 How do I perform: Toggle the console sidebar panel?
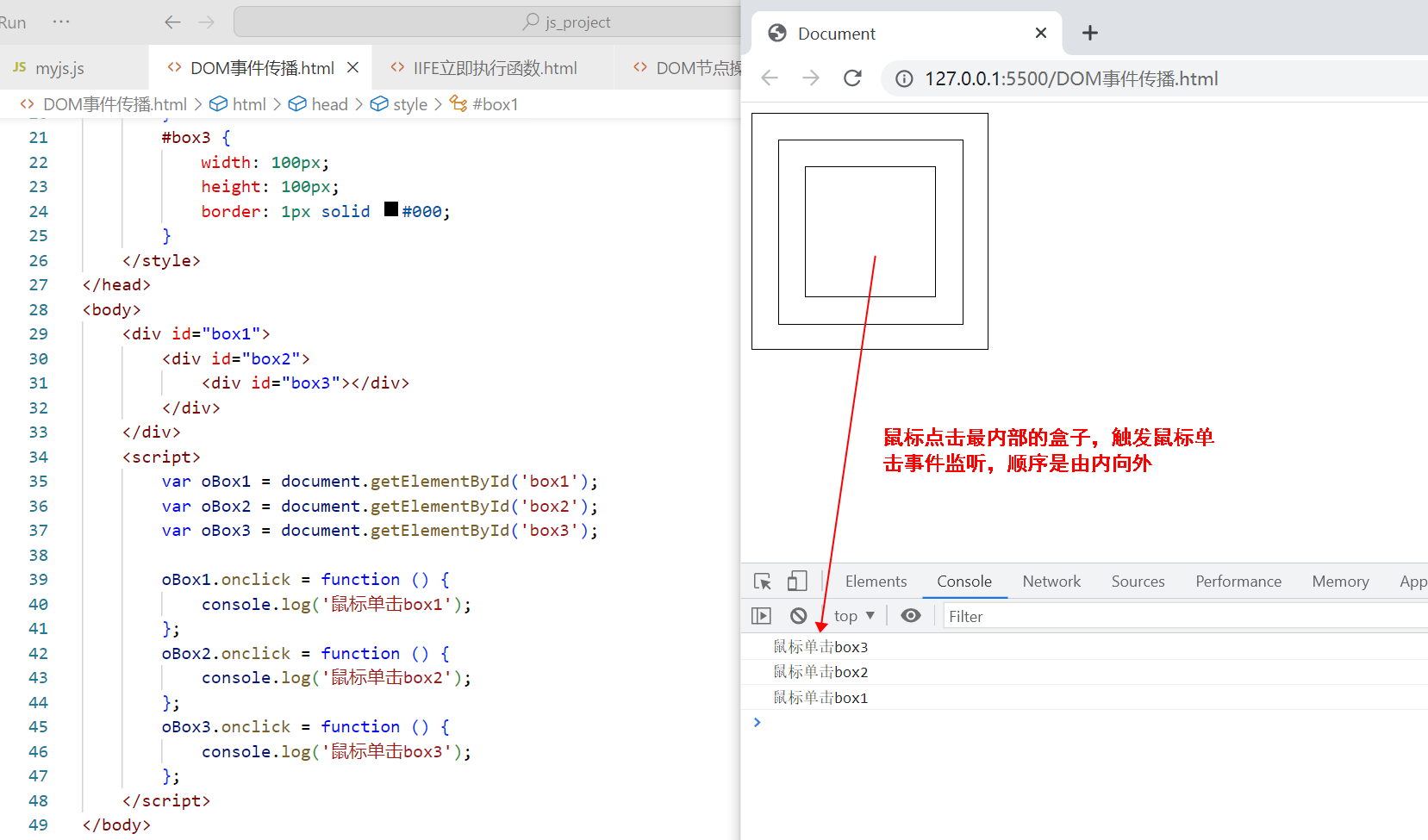point(761,616)
